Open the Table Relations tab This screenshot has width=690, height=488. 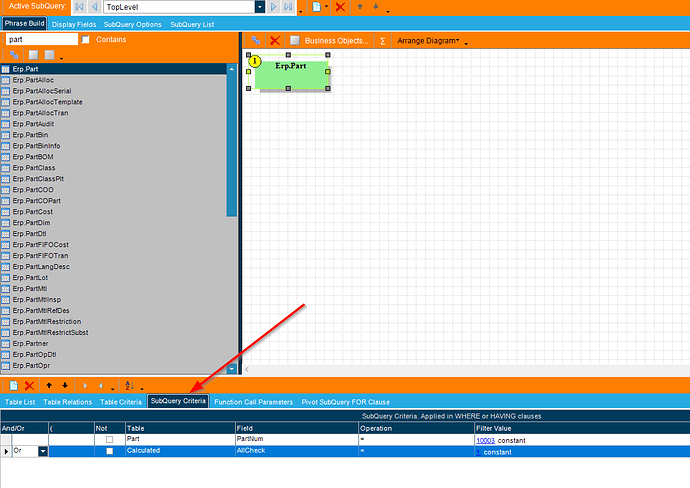pyautogui.click(x=67, y=402)
